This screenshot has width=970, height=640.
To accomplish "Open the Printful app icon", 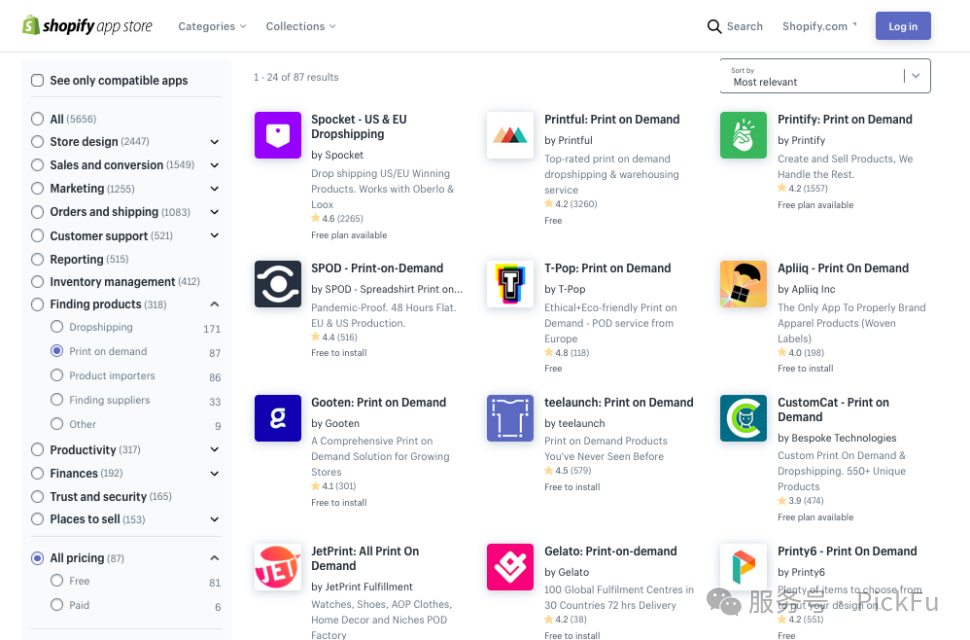I will 510,135.
